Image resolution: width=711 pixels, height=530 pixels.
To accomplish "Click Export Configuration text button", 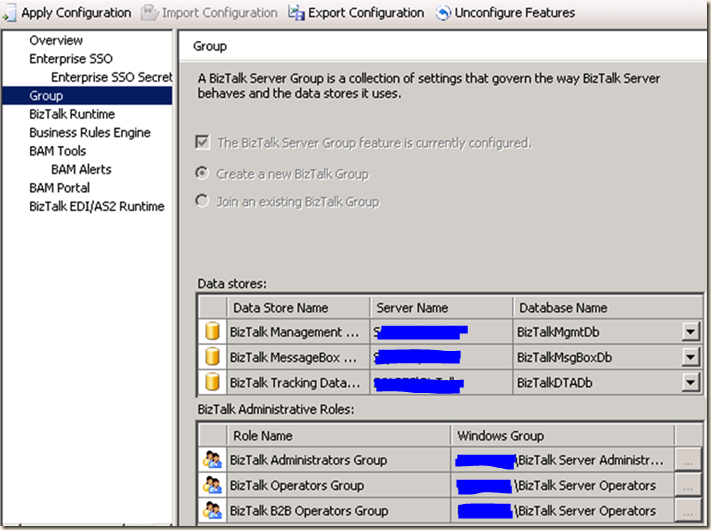I will point(366,13).
